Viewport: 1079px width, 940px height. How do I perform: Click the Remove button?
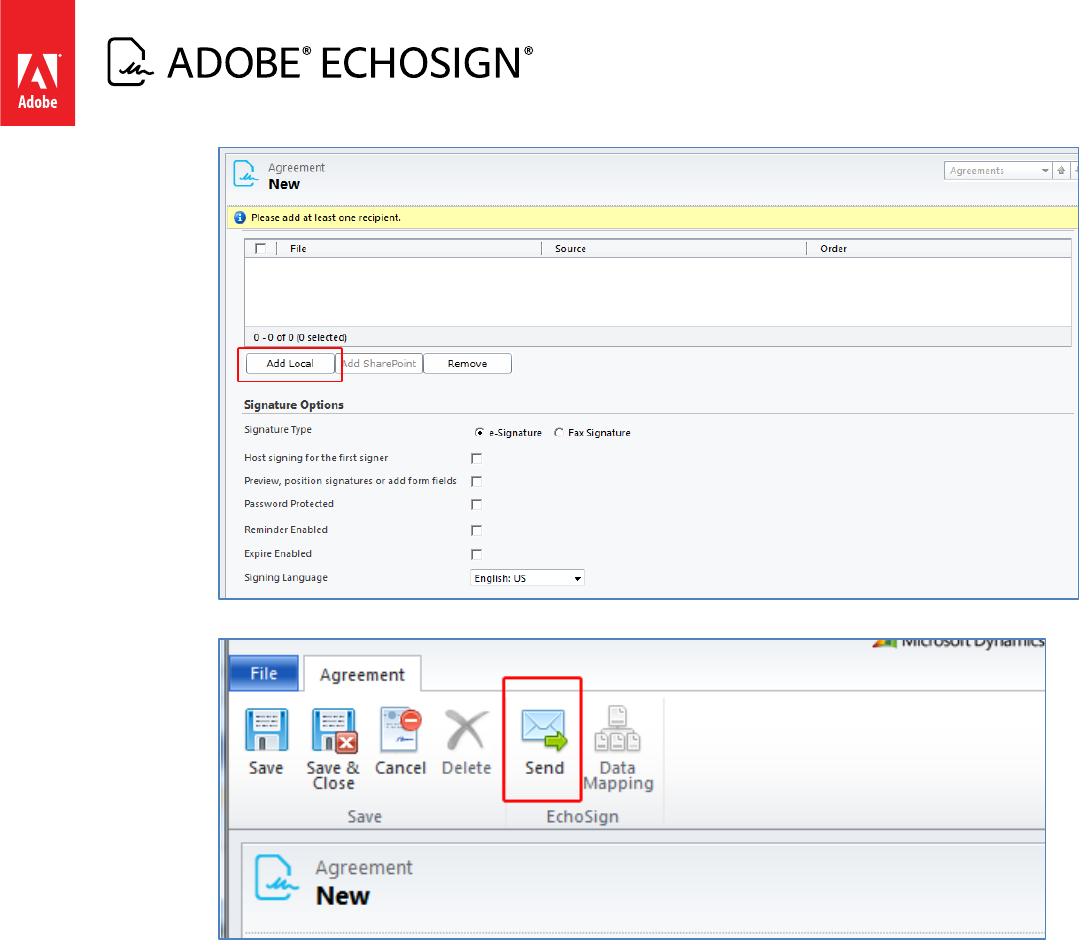coord(467,363)
